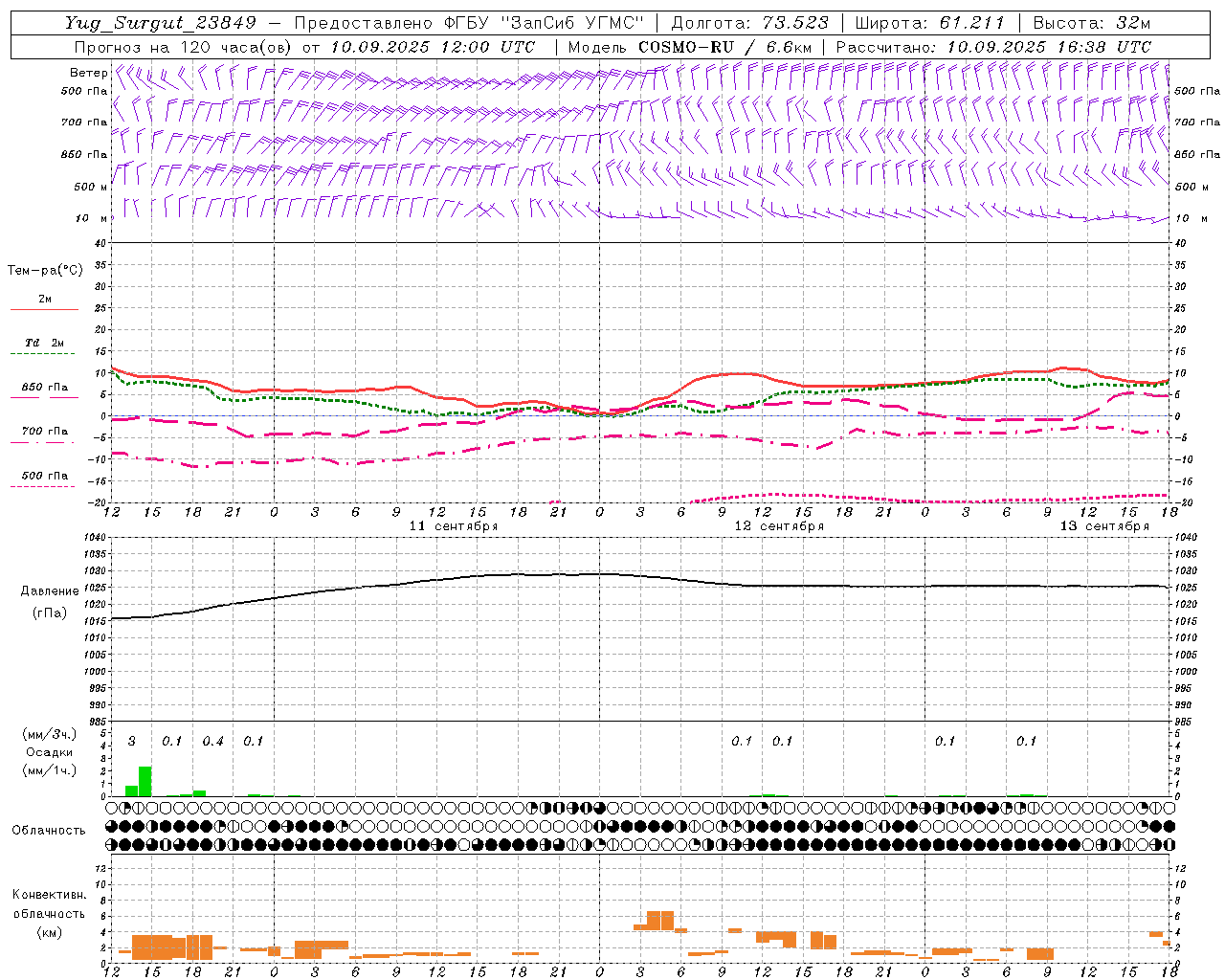This screenshot has width=1225, height=980.
Task: Click the Td 2м dew point legend label
Action: click(x=44, y=343)
